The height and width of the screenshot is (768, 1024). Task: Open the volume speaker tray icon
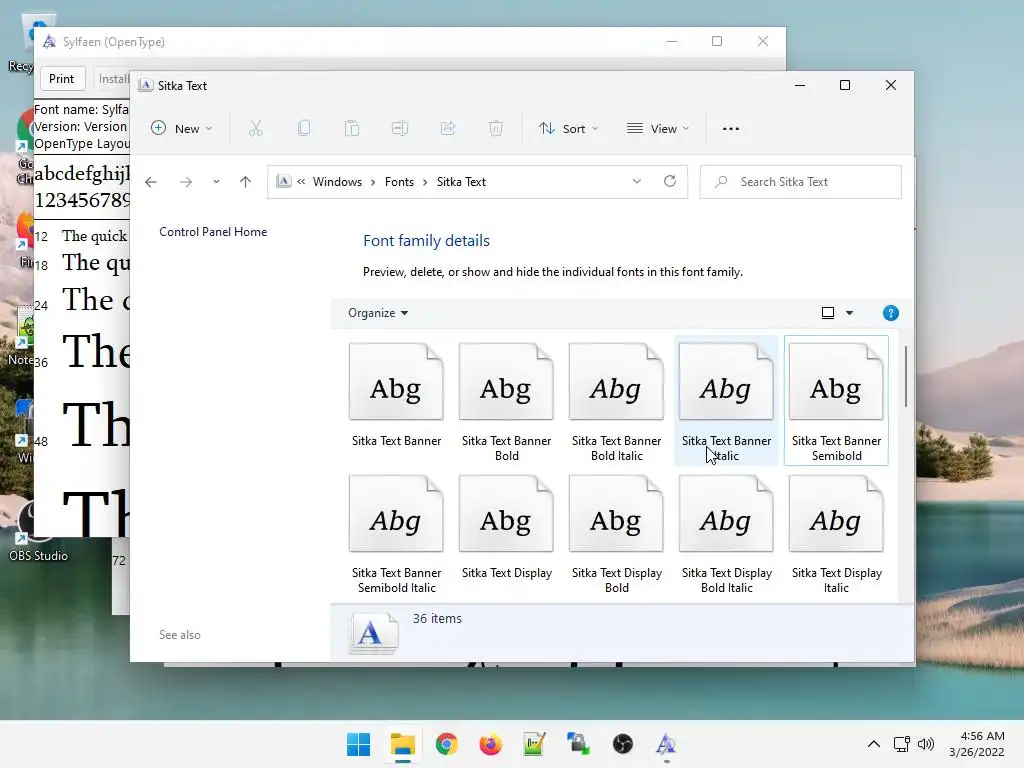pos(926,744)
